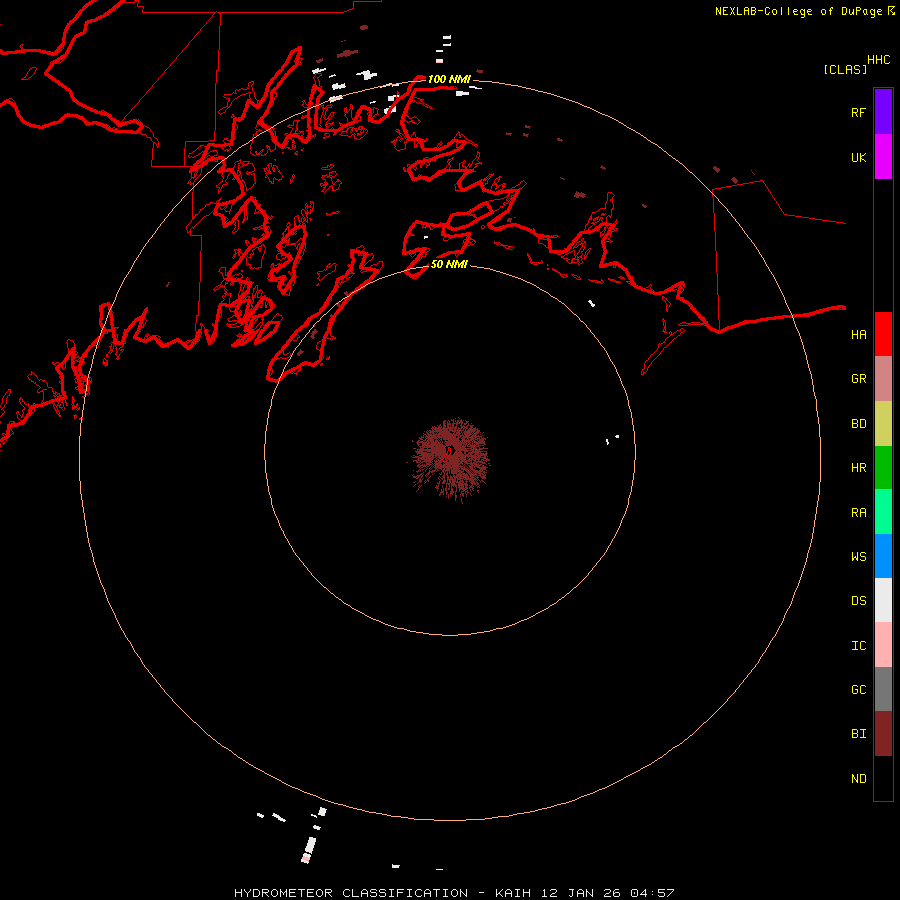Click the RF legend label
The height and width of the screenshot is (900, 900).
point(858,112)
